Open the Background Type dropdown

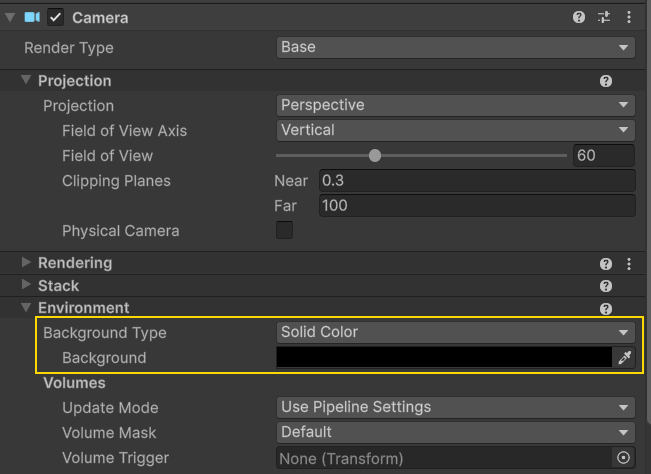point(455,332)
